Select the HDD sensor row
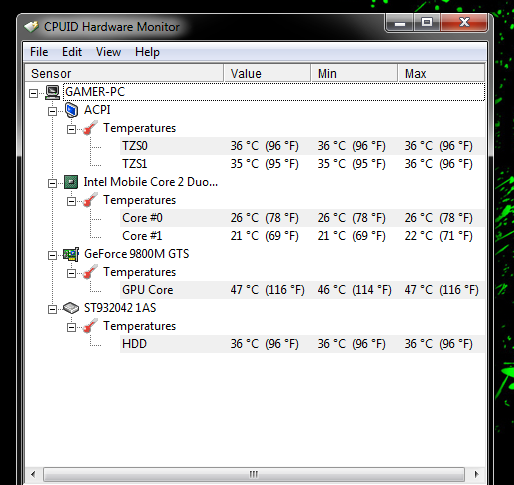Screen dimensions: 514x485 pos(302,344)
